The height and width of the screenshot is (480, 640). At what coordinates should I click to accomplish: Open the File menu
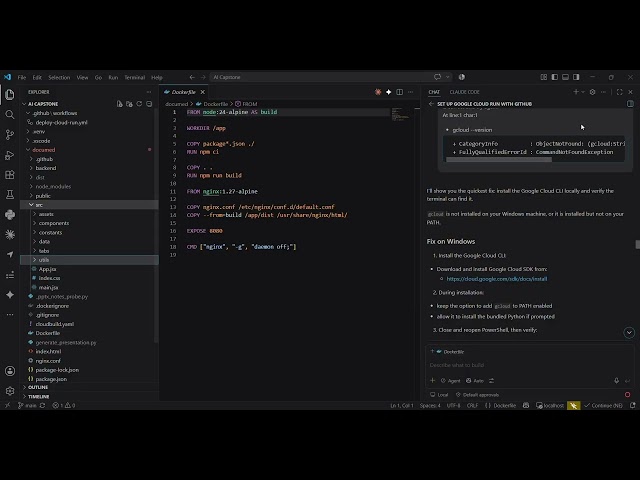coord(22,77)
